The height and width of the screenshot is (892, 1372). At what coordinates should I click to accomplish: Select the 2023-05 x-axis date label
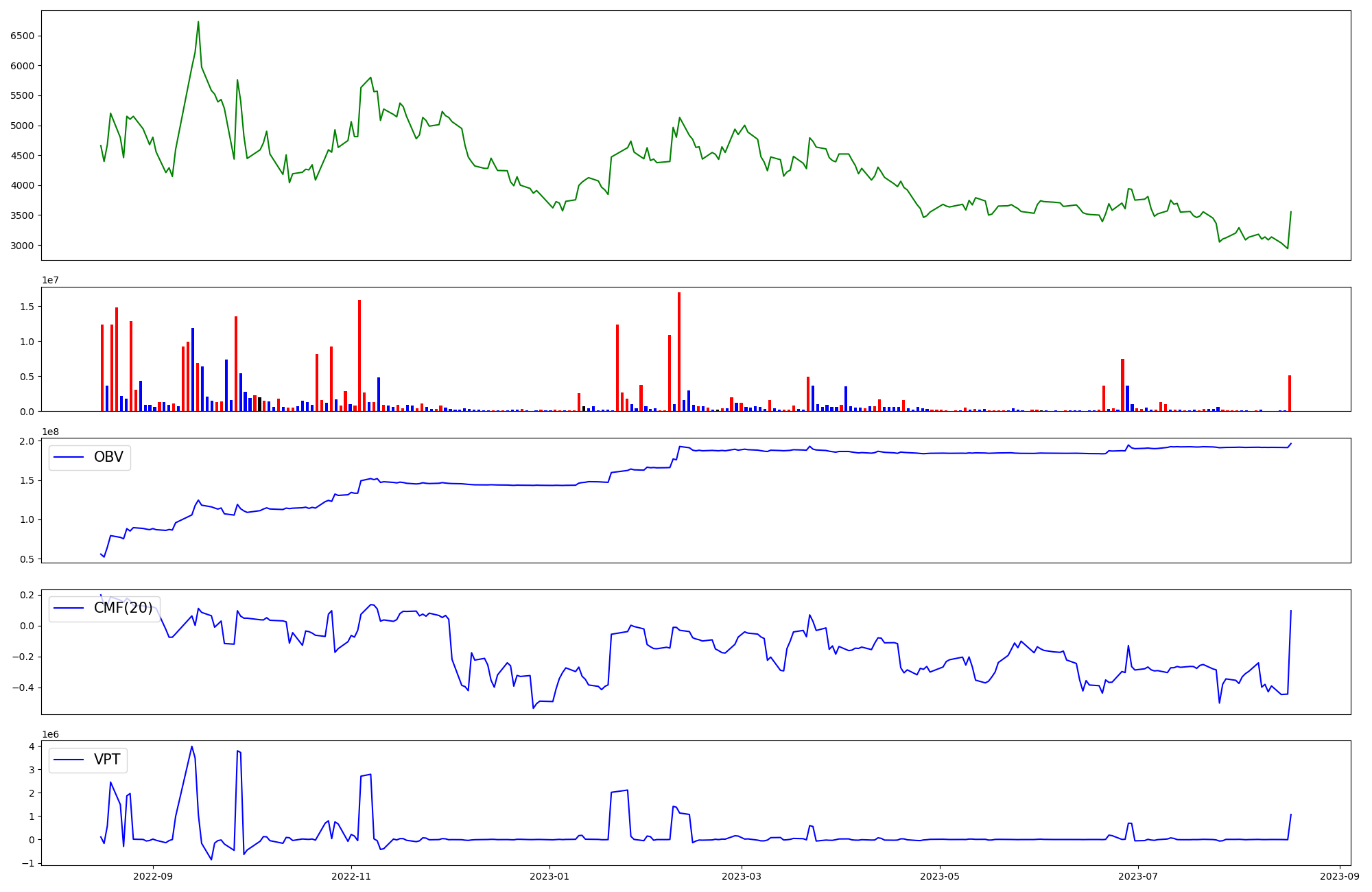point(939,876)
